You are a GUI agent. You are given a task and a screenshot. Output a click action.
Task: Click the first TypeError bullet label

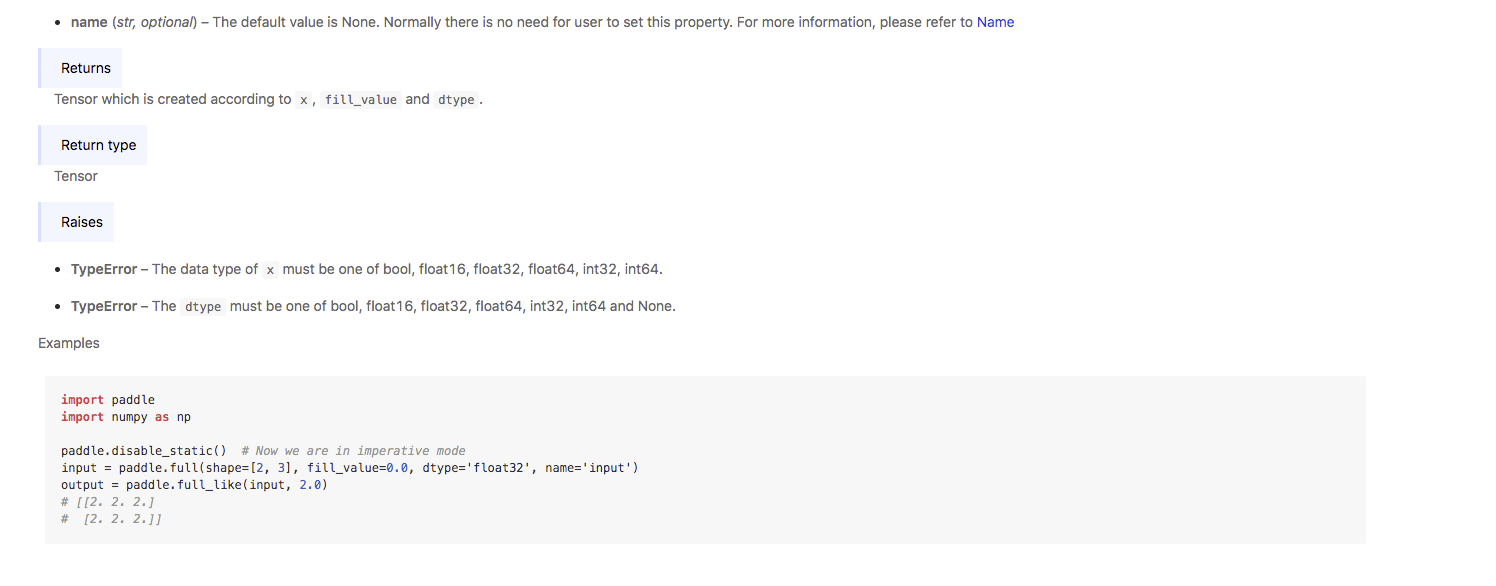(x=104, y=269)
